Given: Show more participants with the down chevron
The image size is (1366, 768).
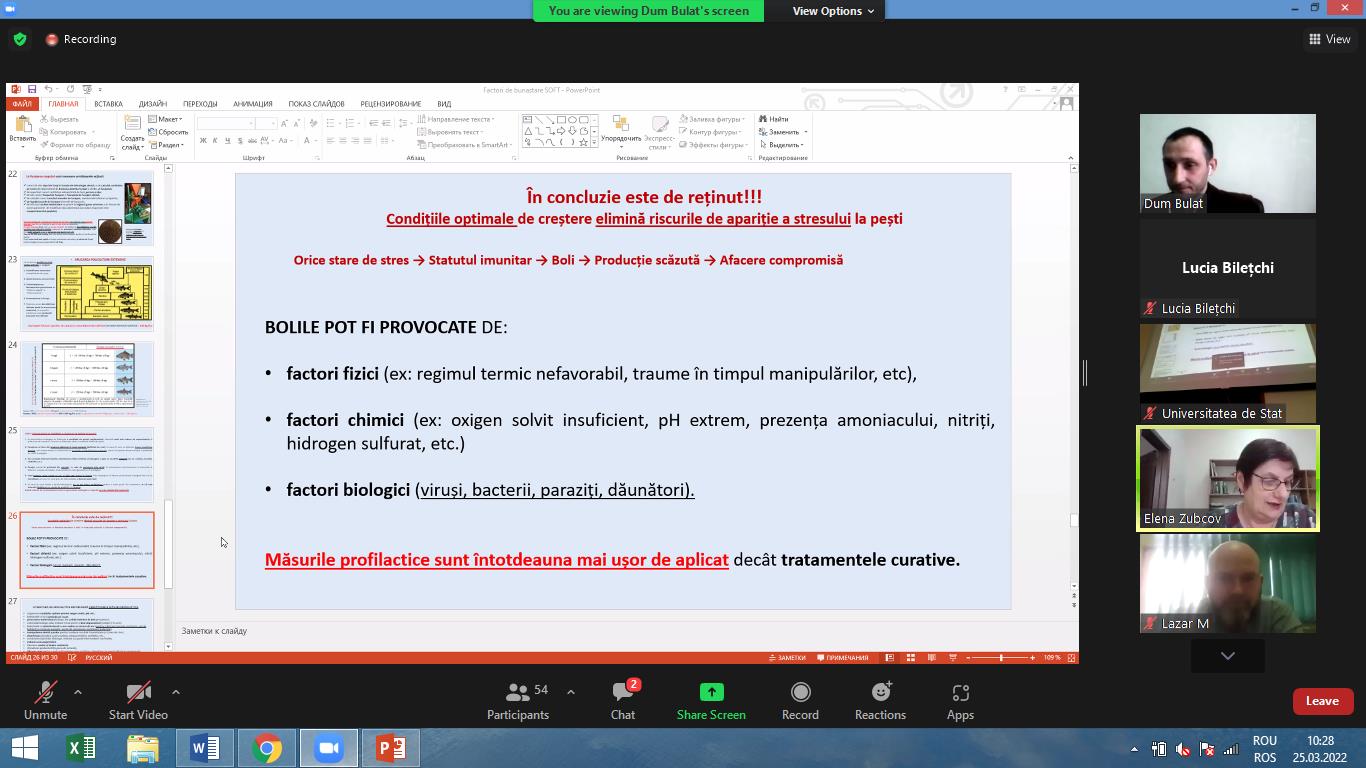Looking at the screenshot, I should pyautogui.click(x=1227, y=656).
